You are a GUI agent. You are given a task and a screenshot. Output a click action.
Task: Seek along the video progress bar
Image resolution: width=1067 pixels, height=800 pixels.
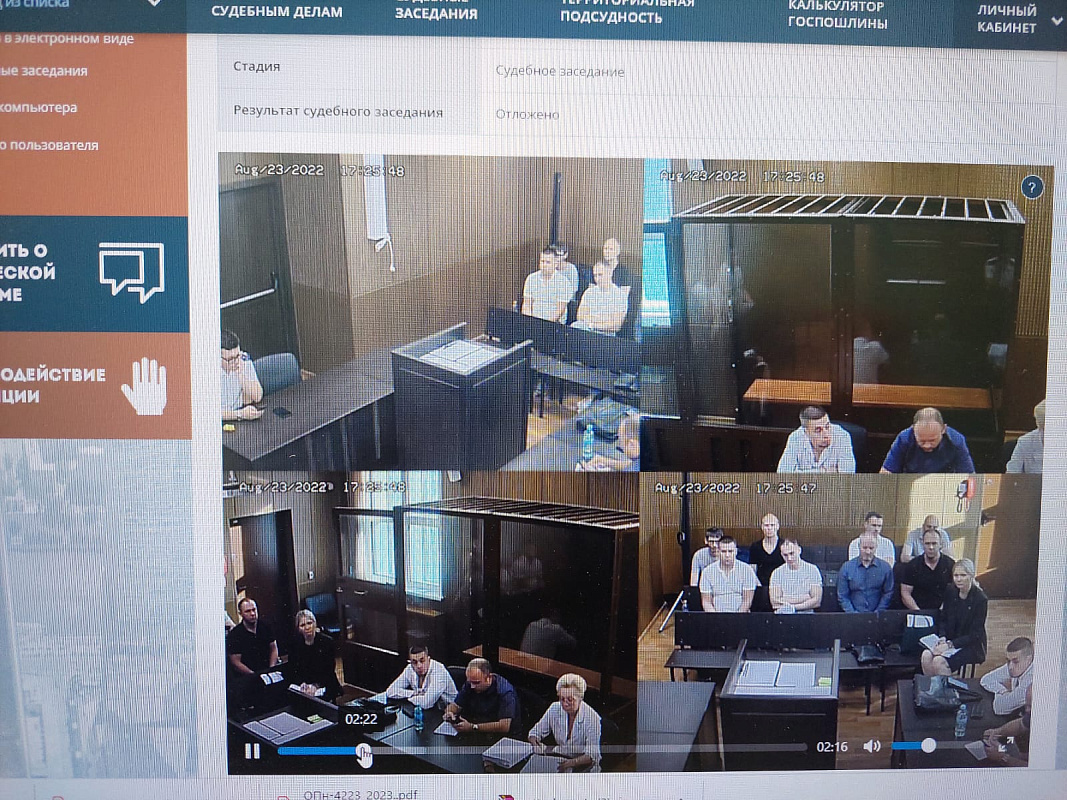pos(540,748)
